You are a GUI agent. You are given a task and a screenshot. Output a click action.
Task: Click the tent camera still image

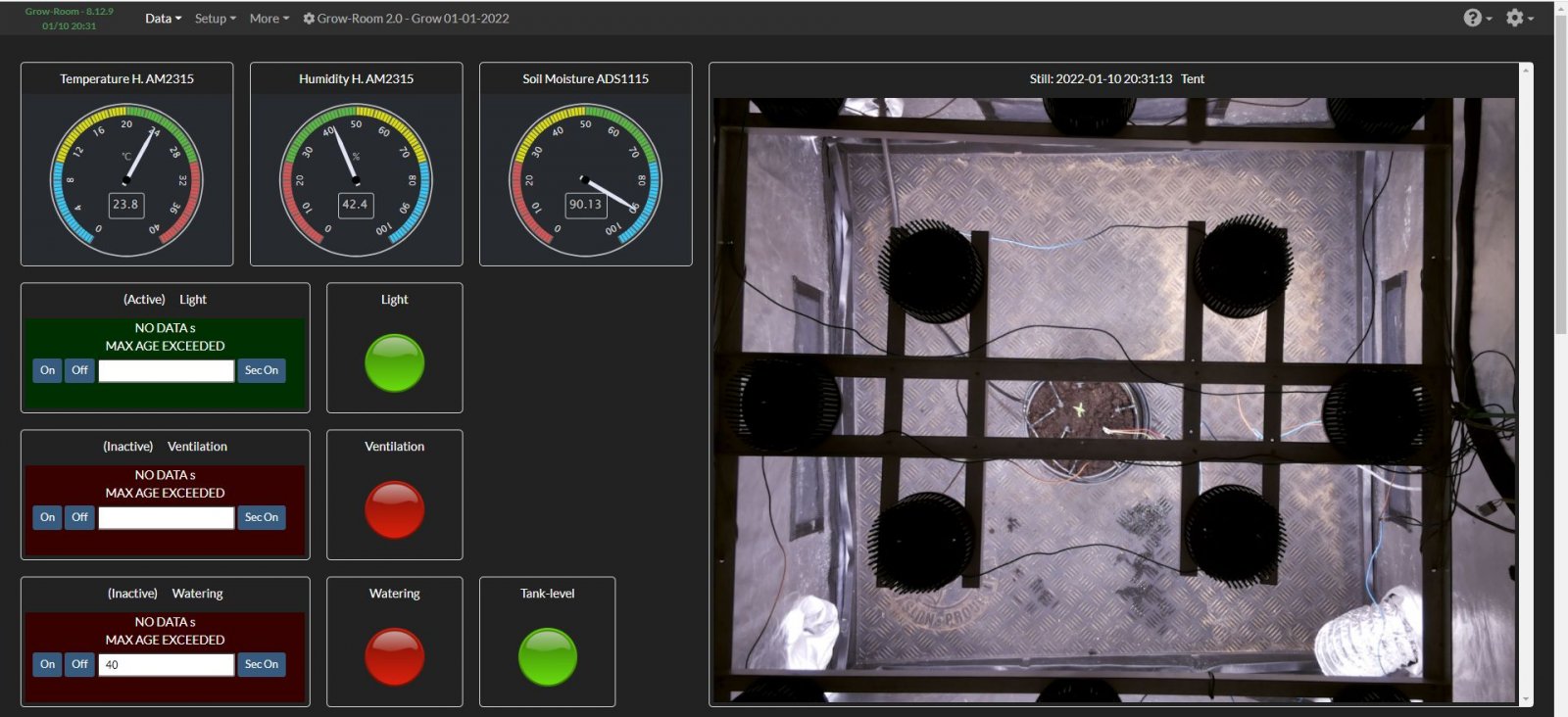[x=1114, y=400]
